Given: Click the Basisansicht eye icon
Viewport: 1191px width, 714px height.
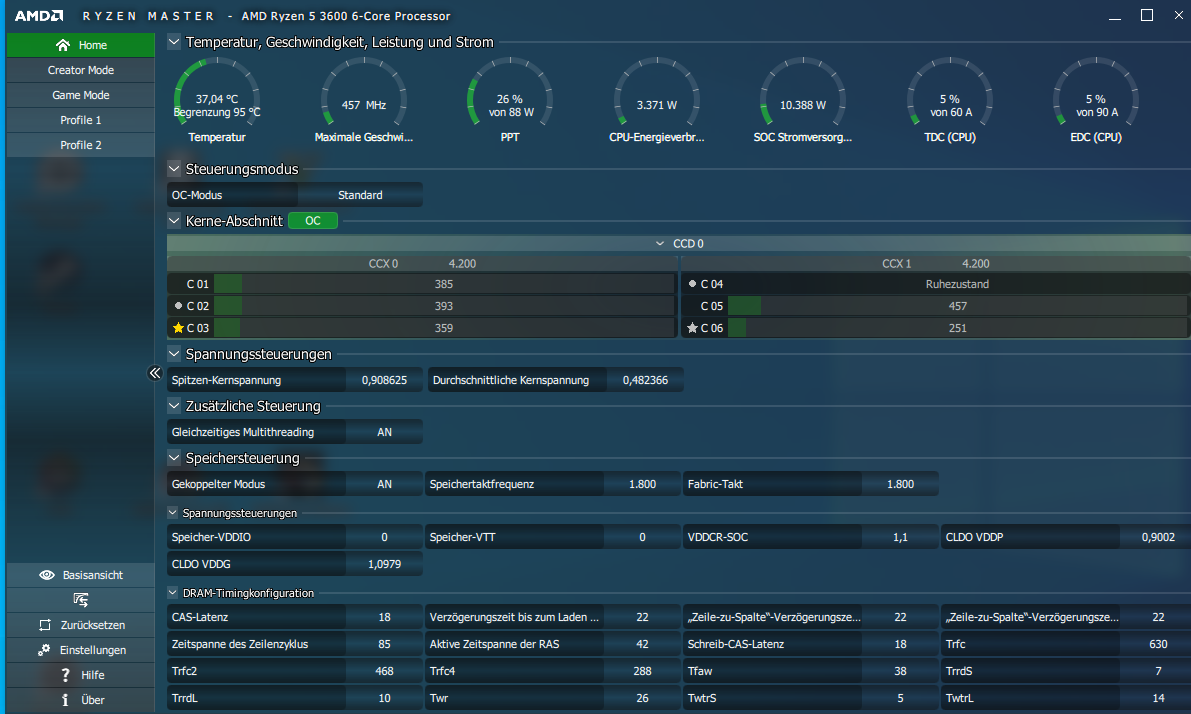Looking at the screenshot, I should click(47, 575).
